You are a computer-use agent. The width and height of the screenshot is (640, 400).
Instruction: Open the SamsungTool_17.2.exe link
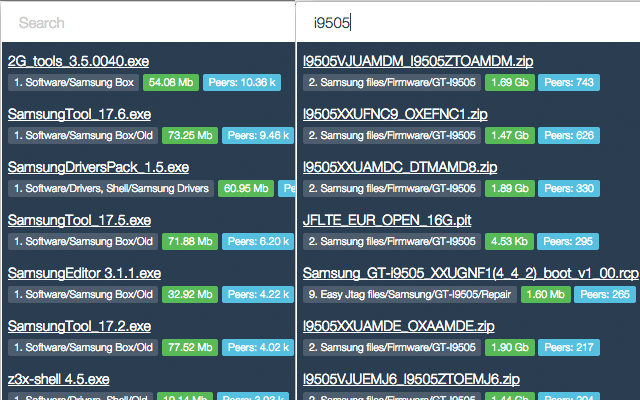pyautogui.click(x=79, y=327)
